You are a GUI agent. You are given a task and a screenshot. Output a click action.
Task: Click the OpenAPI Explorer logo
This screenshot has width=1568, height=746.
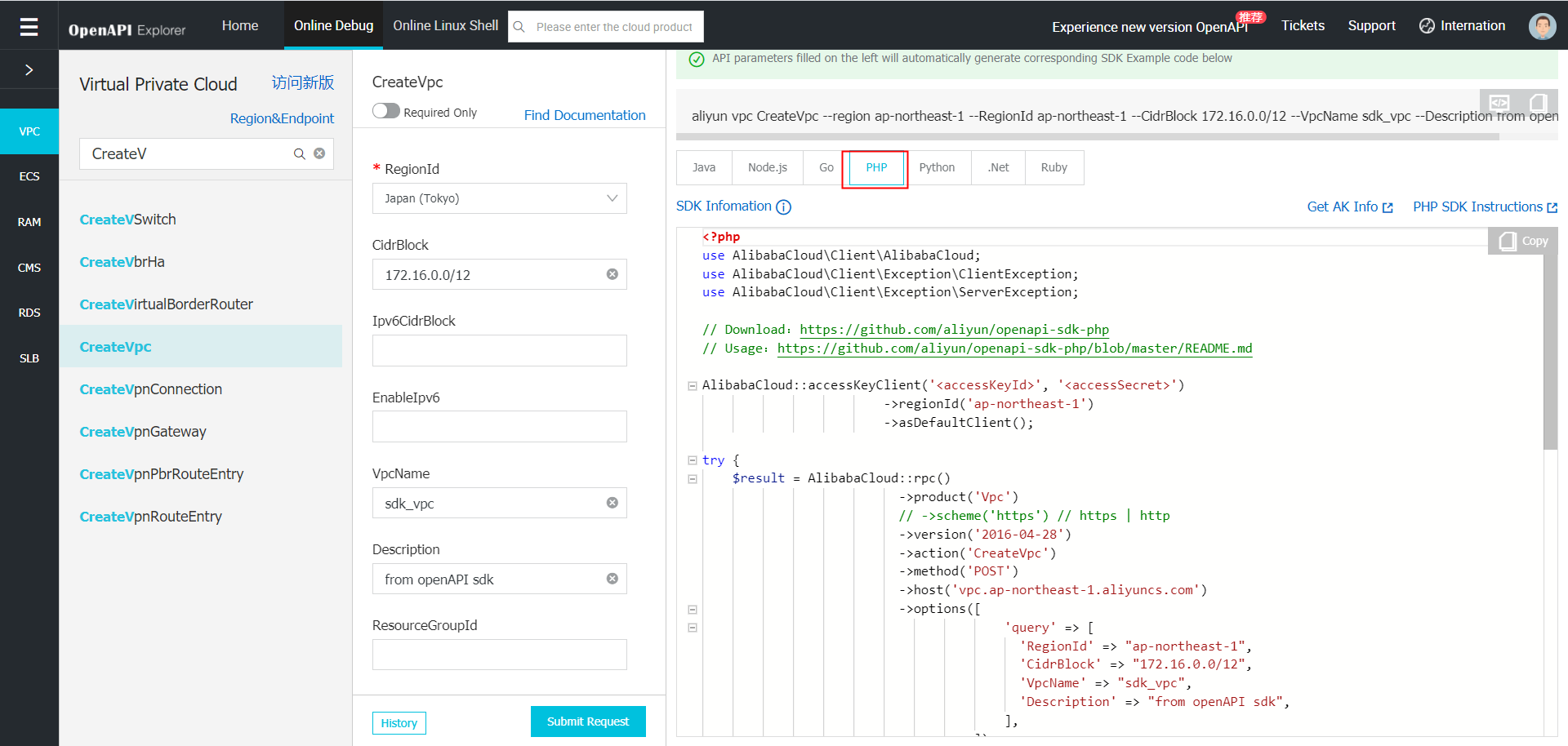[127, 30]
